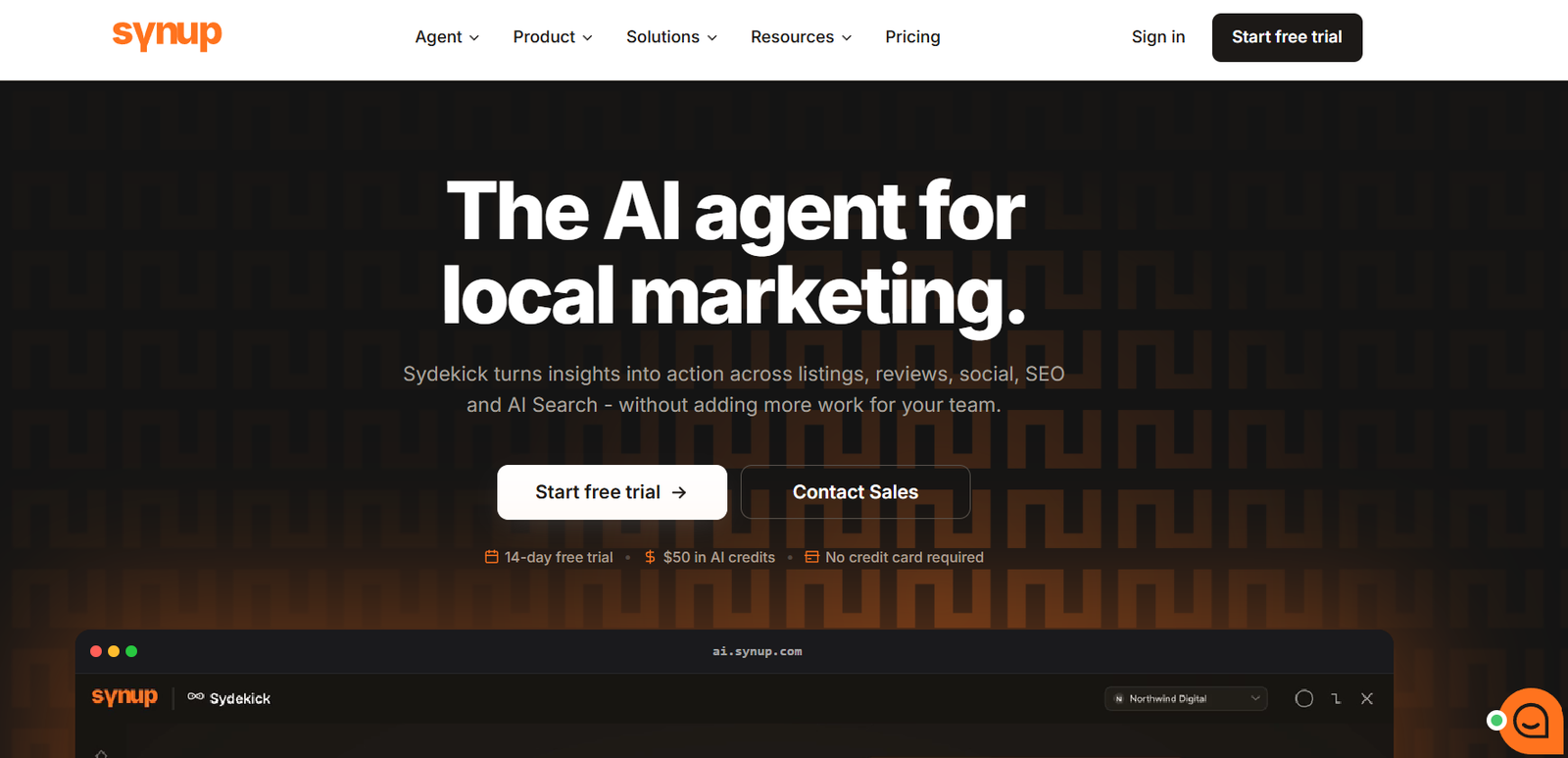Open the Resources dropdown
Viewport: 1568px width, 758px height.
[x=802, y=37]
